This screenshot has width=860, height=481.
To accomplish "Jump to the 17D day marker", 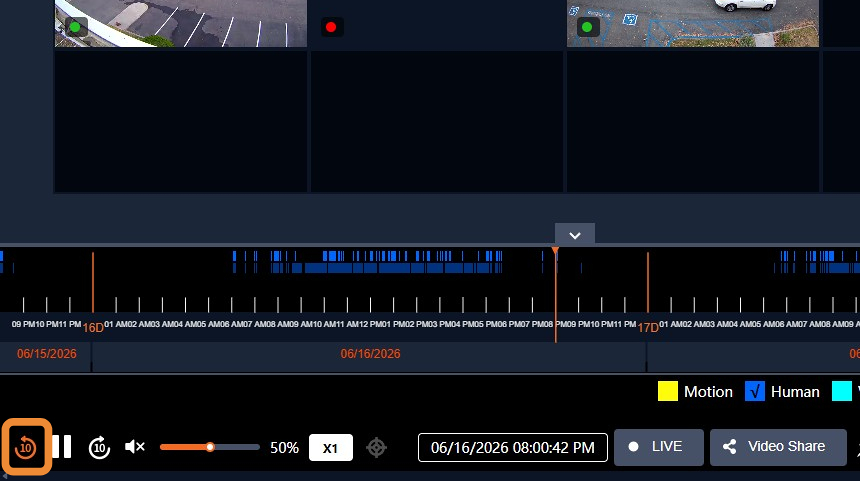I will click(648, 327).
